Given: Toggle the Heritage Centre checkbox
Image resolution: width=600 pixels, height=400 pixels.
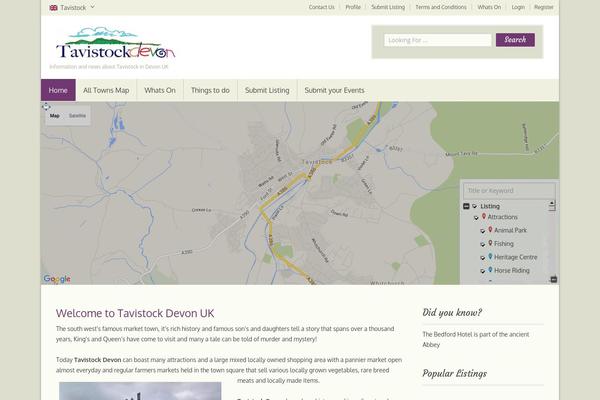Looking at the screenshot, I should [483, 258].
